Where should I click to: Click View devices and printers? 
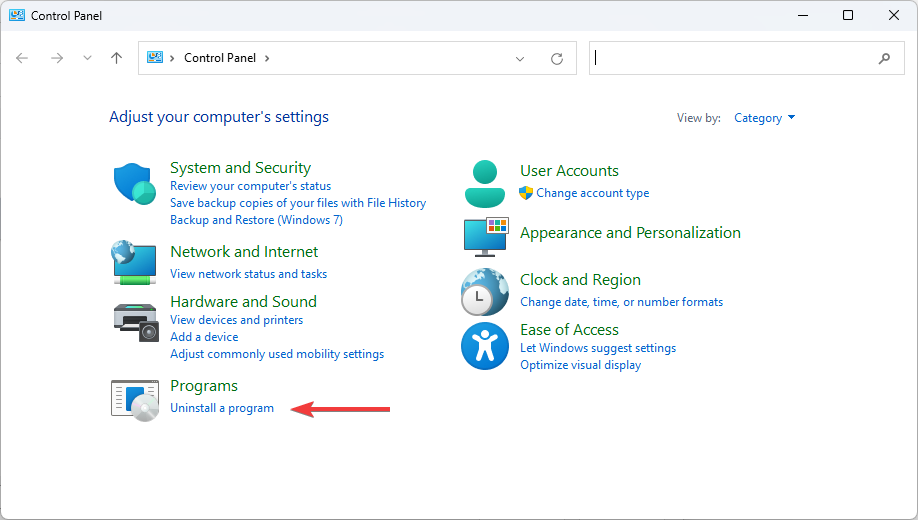(x=237, y=320)
